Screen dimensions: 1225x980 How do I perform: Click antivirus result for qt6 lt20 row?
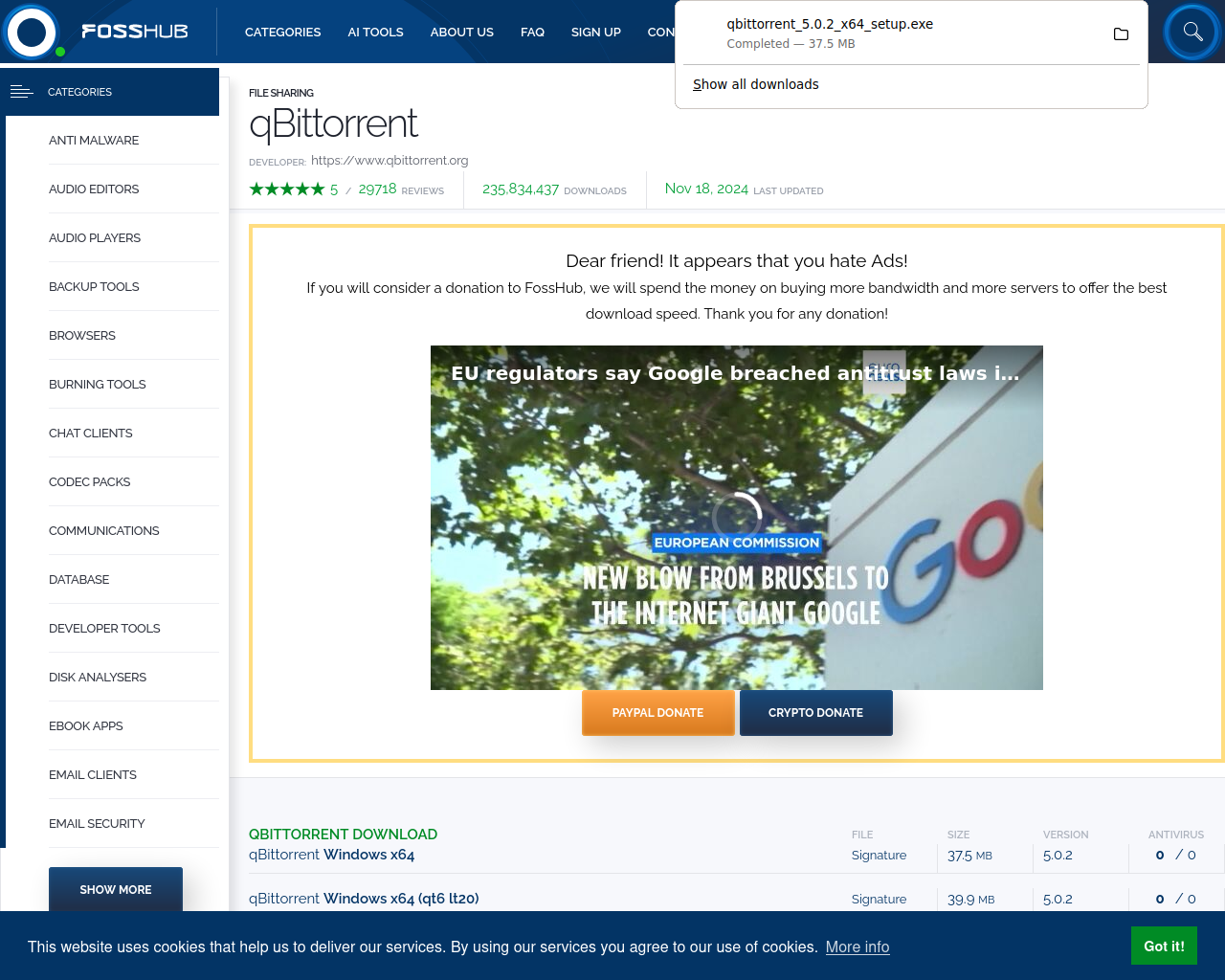click(1175, 899)
